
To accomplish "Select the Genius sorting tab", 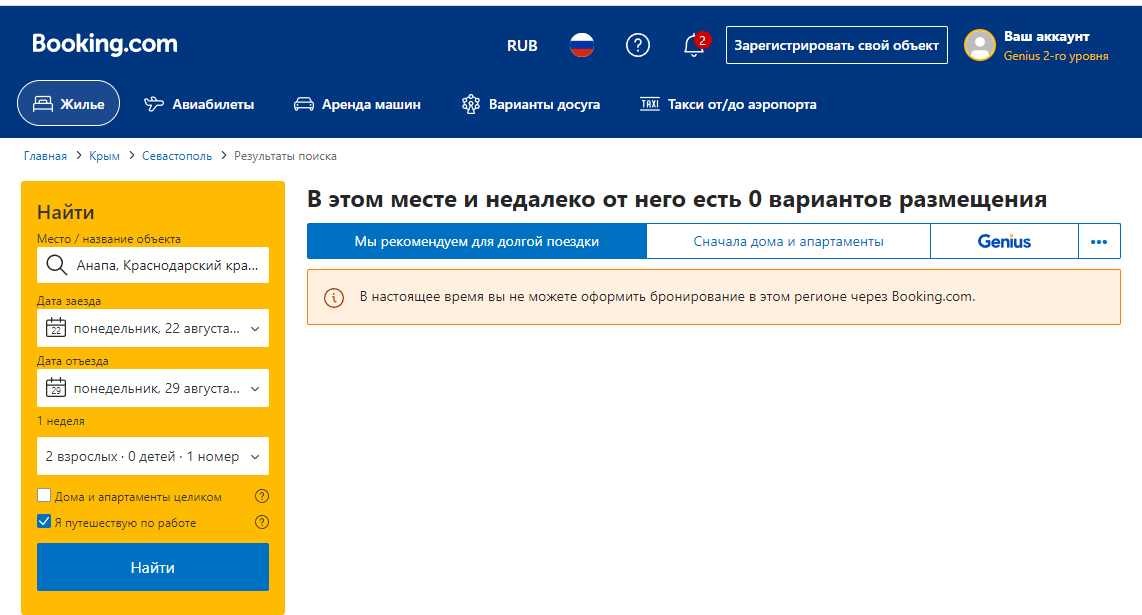I will click(1004, 240).
